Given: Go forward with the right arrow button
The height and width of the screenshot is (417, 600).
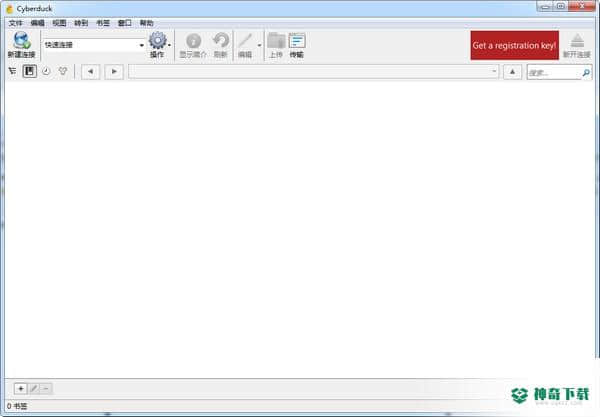Looking at the screenshot, I should coord(114,72).
